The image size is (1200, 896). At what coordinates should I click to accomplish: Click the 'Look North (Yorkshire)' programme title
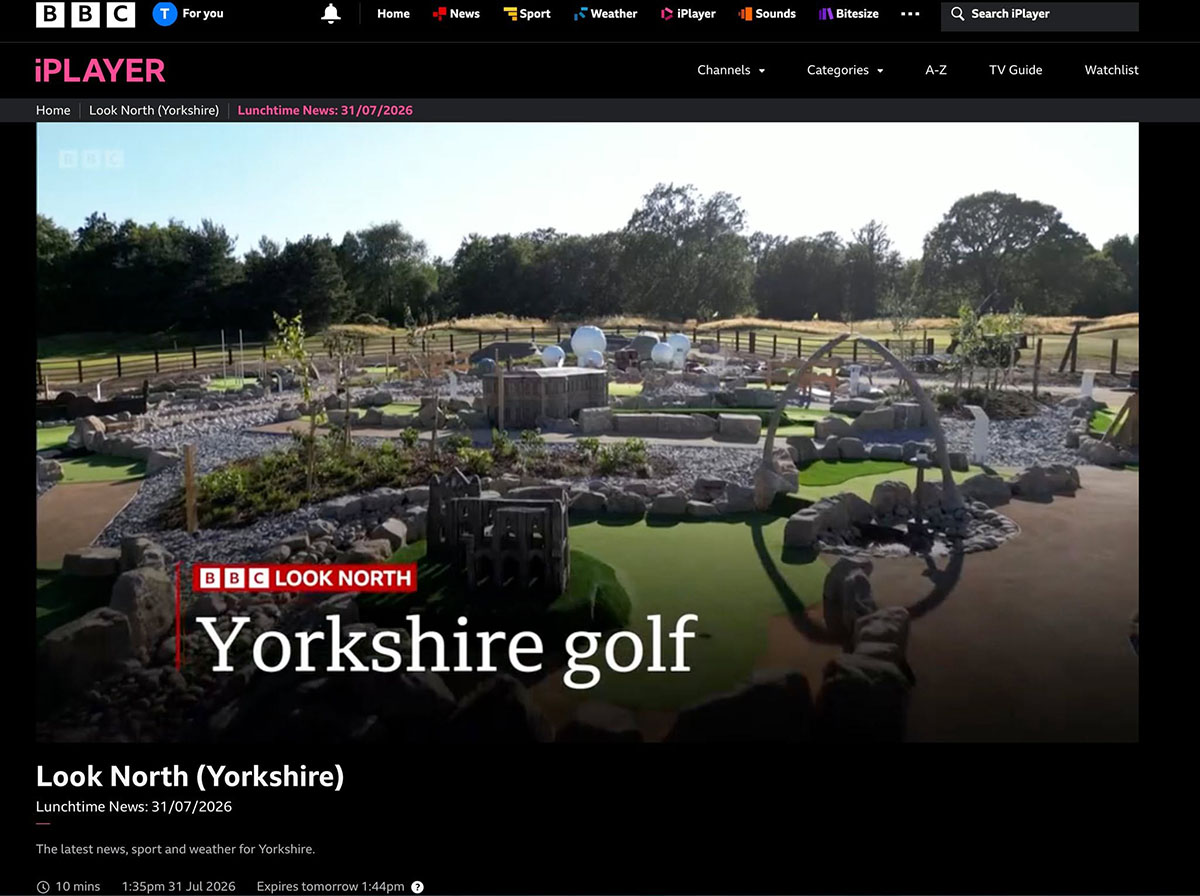190,777
